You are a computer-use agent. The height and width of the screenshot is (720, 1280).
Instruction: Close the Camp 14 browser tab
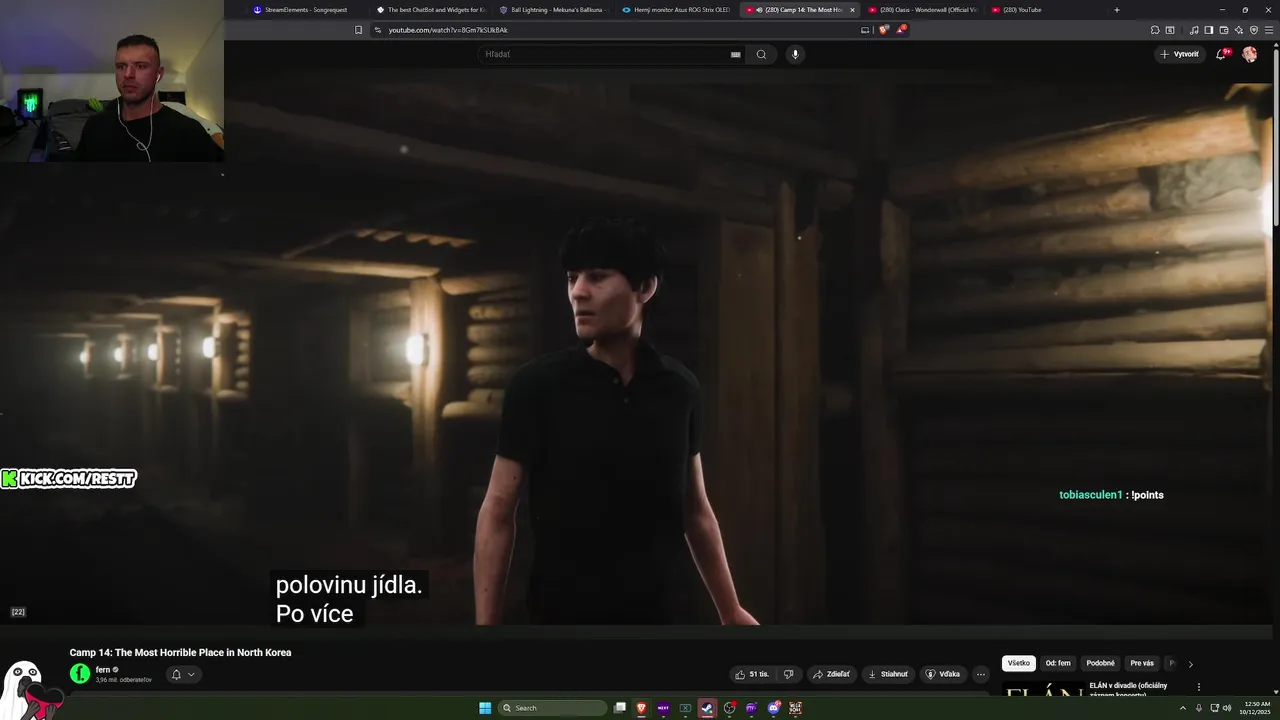[852, 10]
